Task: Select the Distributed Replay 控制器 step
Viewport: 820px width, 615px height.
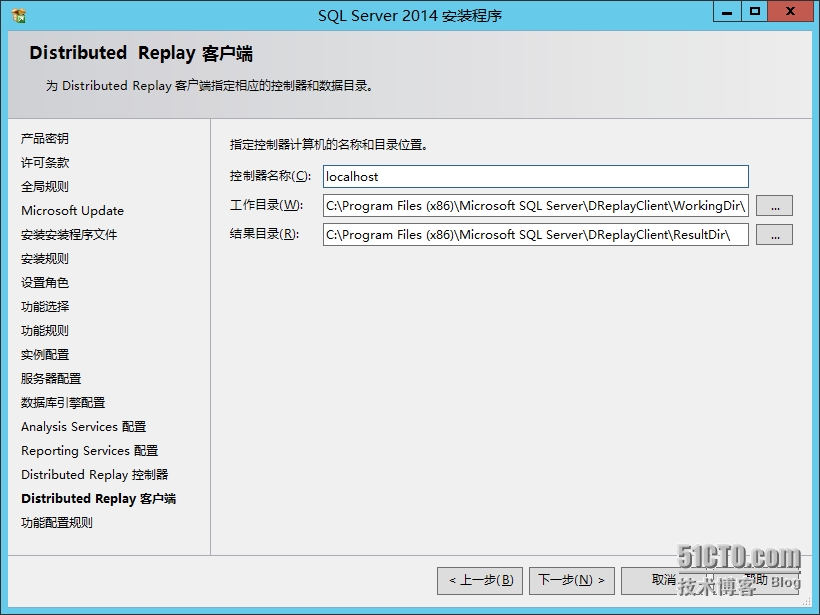Action: (95, 475)
